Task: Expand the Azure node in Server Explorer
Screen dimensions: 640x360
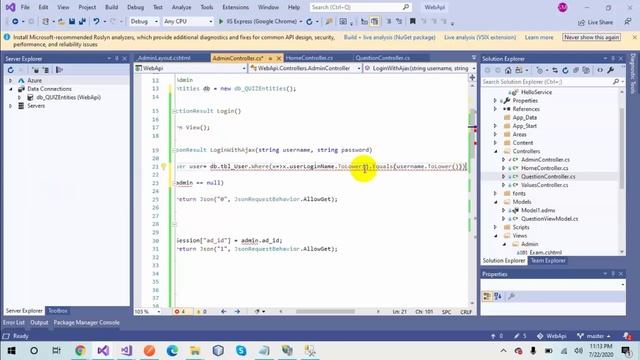Action: (11, 80)
